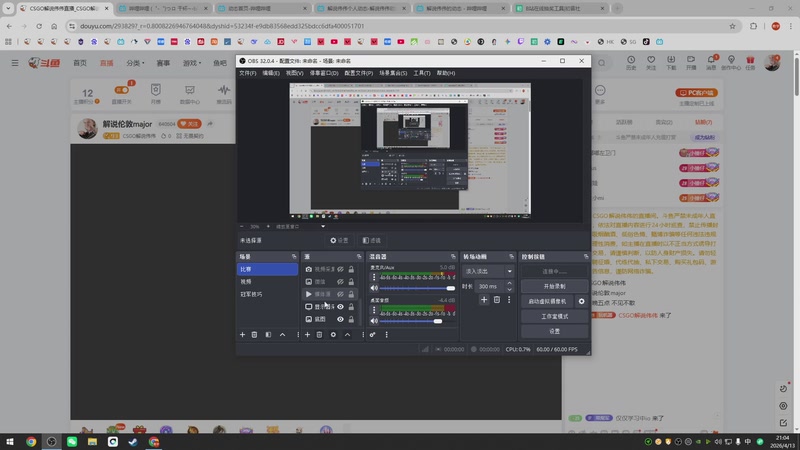Add a new scene in OBS scenes panel
Screen dimensions: 800x450
point(242,335)
